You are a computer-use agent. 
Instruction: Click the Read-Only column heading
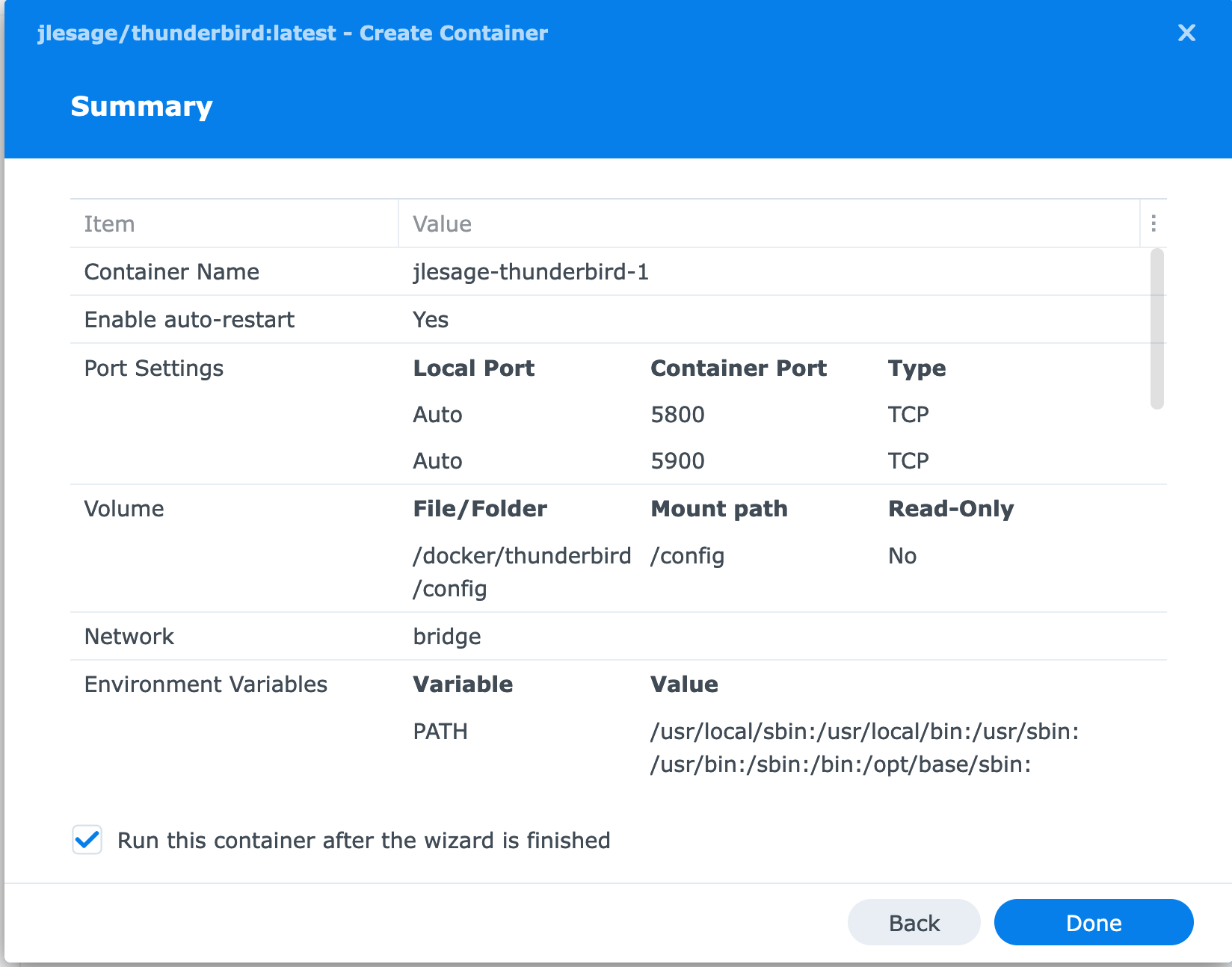click(951, 509)
